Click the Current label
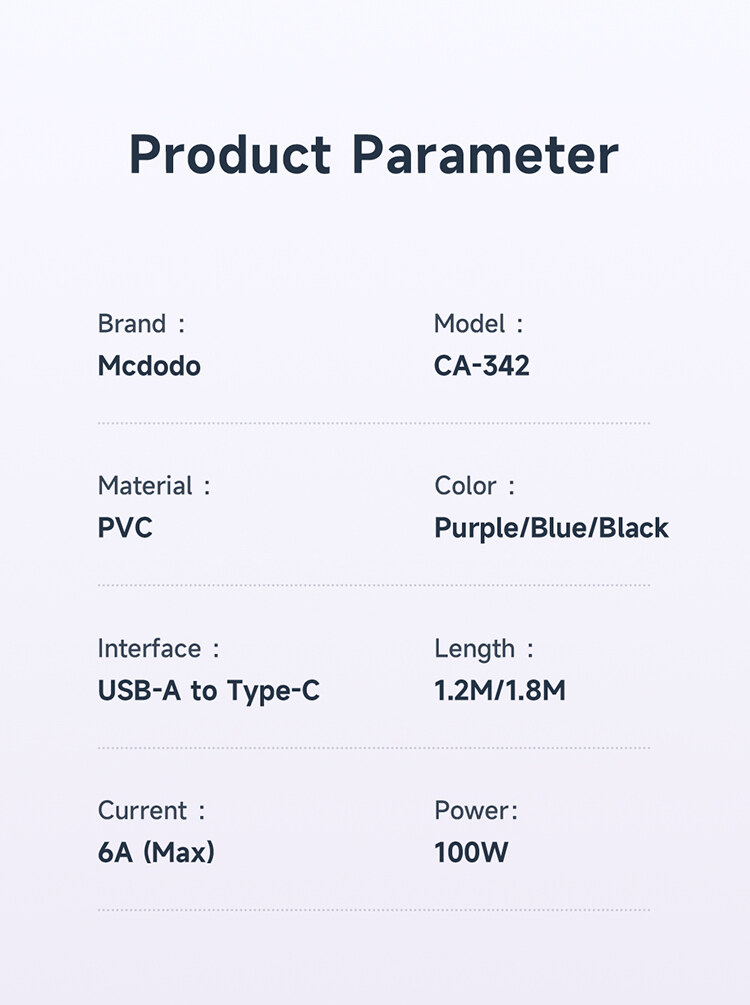The width and height of the screenshot is (750, 1005). point(143,810)
